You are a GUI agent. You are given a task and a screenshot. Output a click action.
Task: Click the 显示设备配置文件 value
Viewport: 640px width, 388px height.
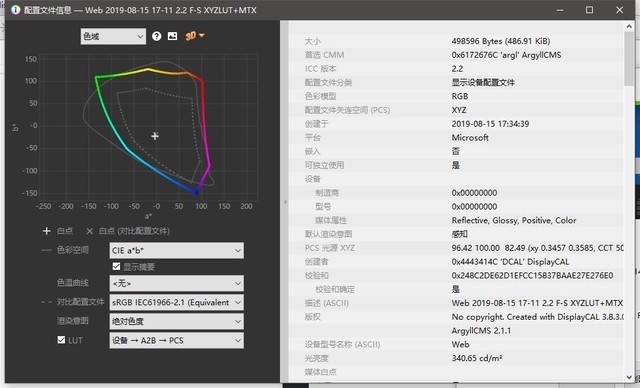tap(483, 82)
